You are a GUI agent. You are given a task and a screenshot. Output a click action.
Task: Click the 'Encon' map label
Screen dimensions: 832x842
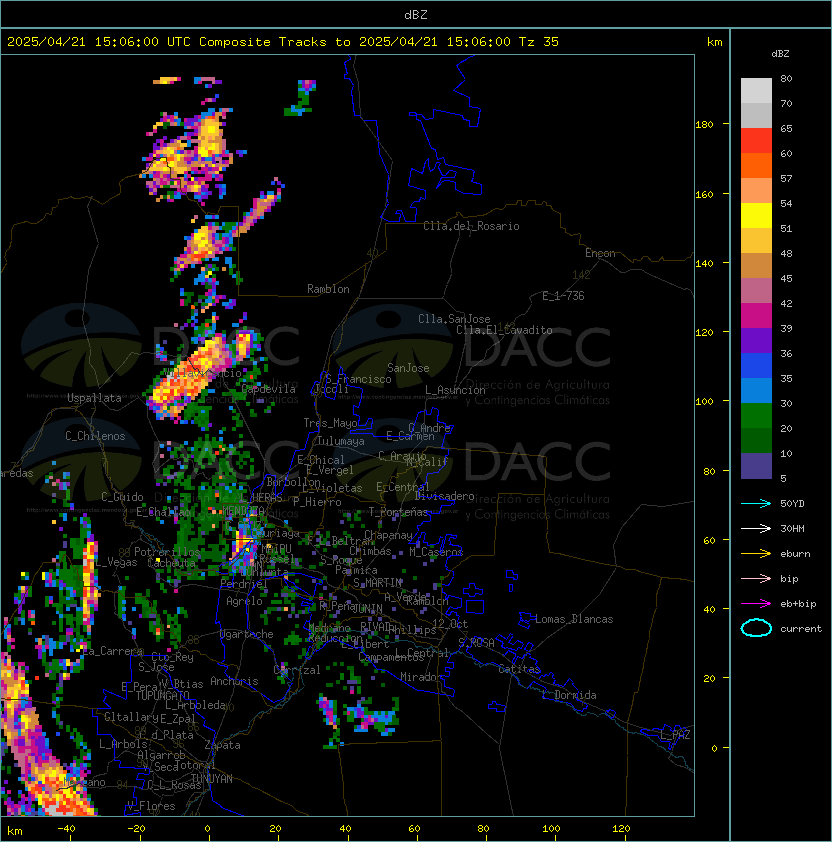[x=600, y=253]
